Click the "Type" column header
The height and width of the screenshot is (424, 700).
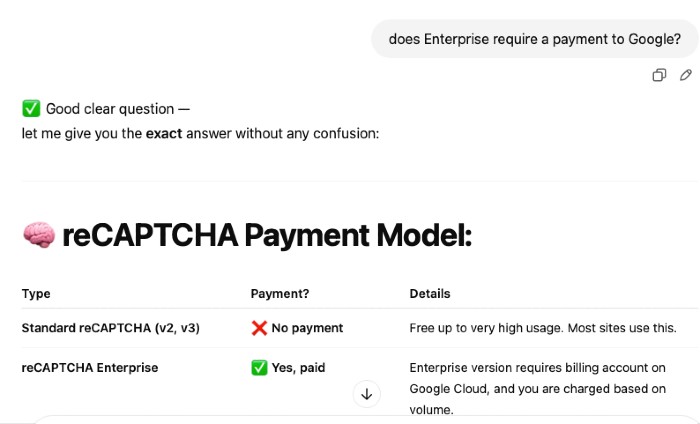coord(36,294)
